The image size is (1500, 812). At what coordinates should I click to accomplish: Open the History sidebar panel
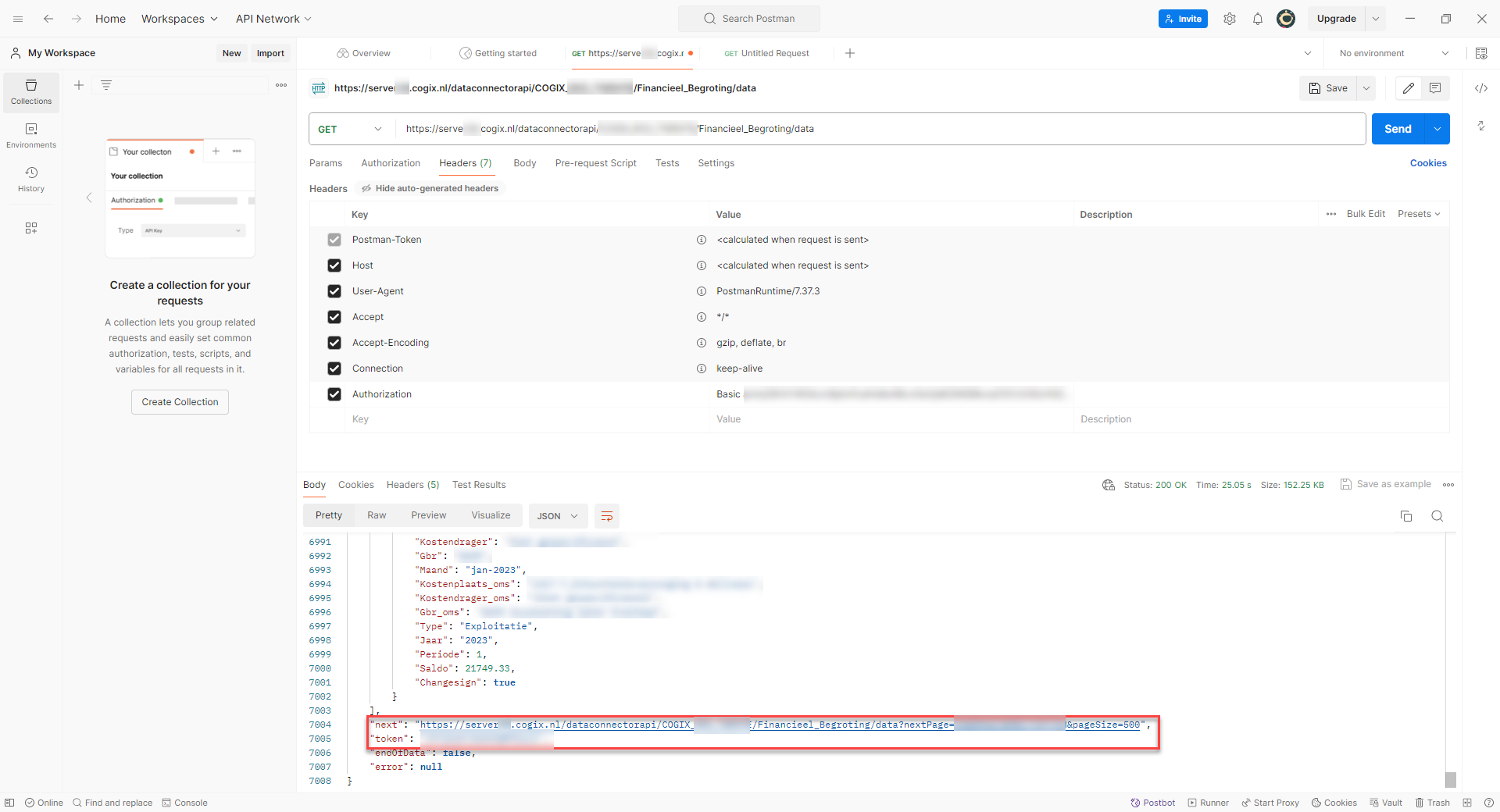point(31,180)
